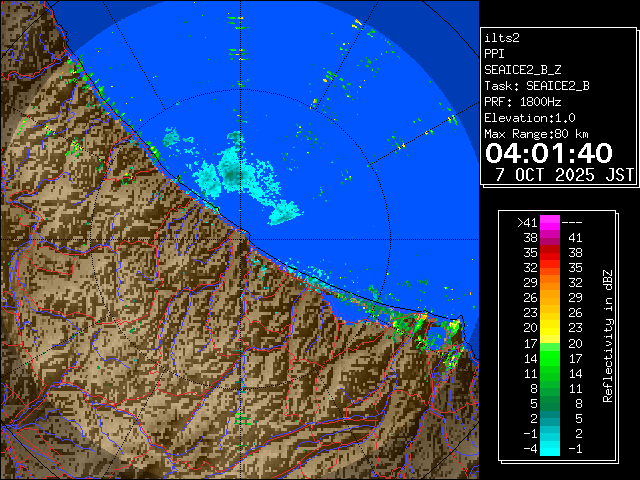This screenshot has width=640, height=480.
Task: Click the PRF: 1800Hz text
Action: click(x=522, y=101)
